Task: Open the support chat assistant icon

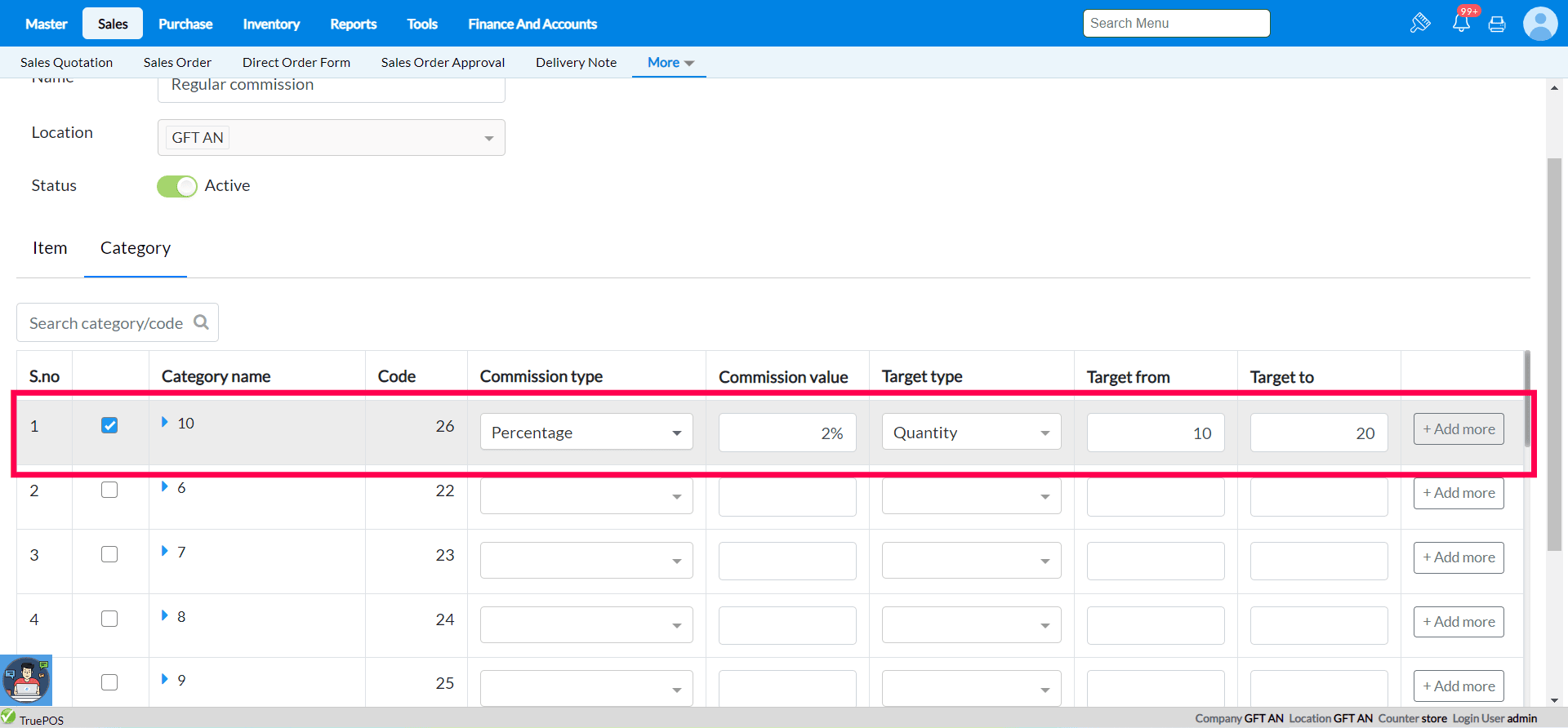Action: 26,680
